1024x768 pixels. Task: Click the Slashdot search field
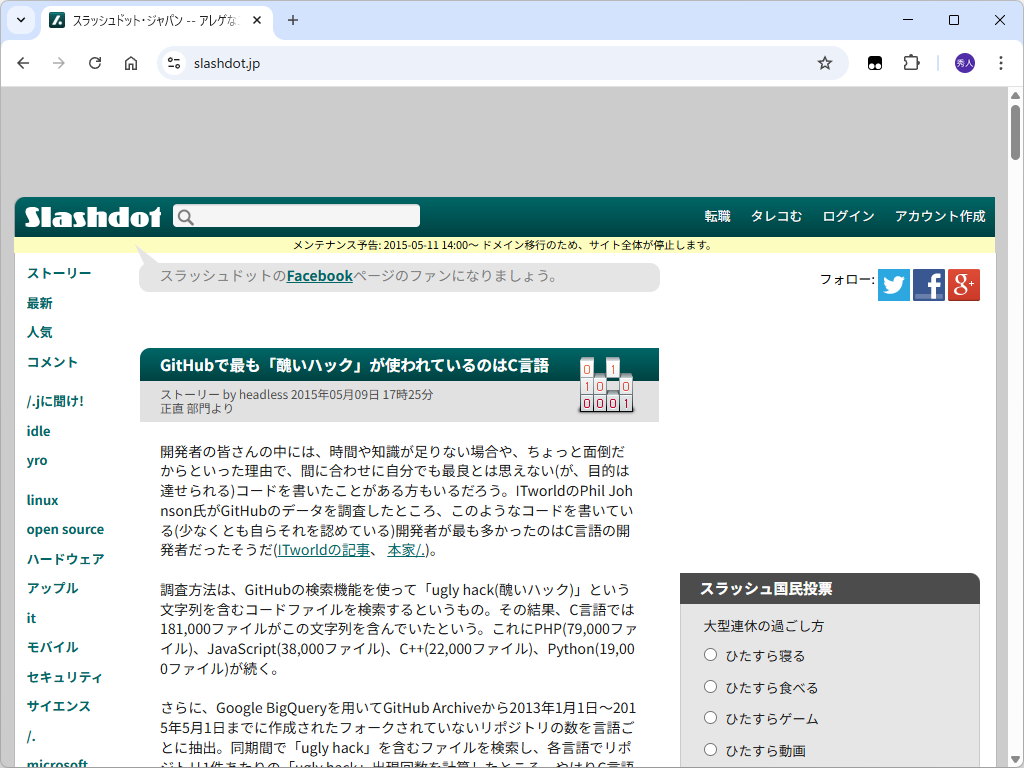point(296,216)
